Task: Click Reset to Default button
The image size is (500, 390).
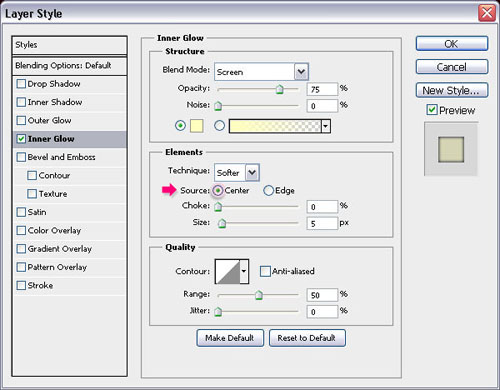Action: pos(307,338)
